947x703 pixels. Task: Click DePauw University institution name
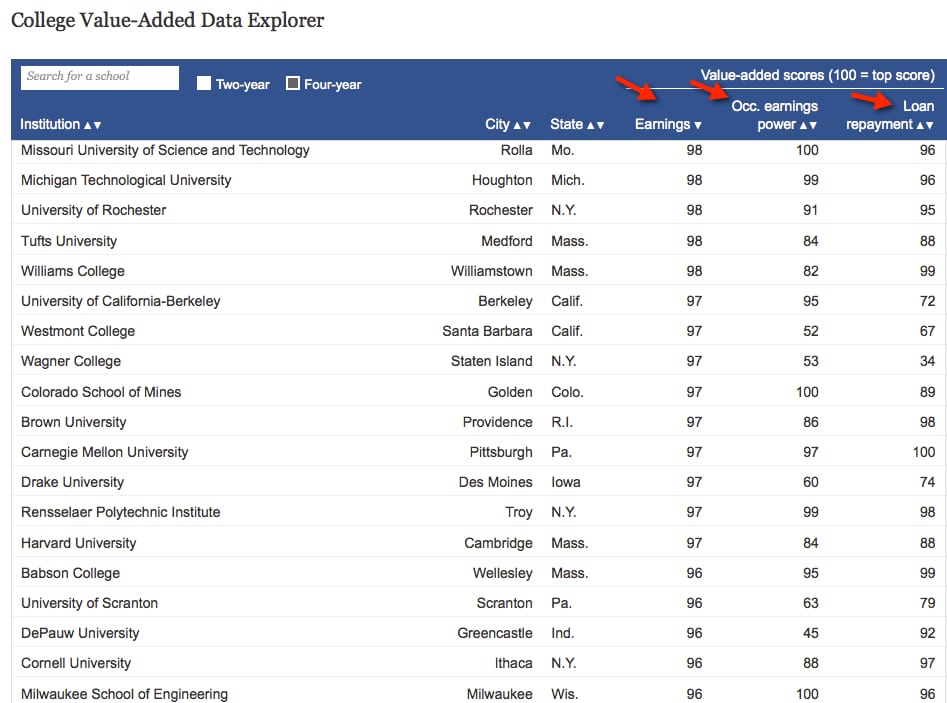pos(80,633)
